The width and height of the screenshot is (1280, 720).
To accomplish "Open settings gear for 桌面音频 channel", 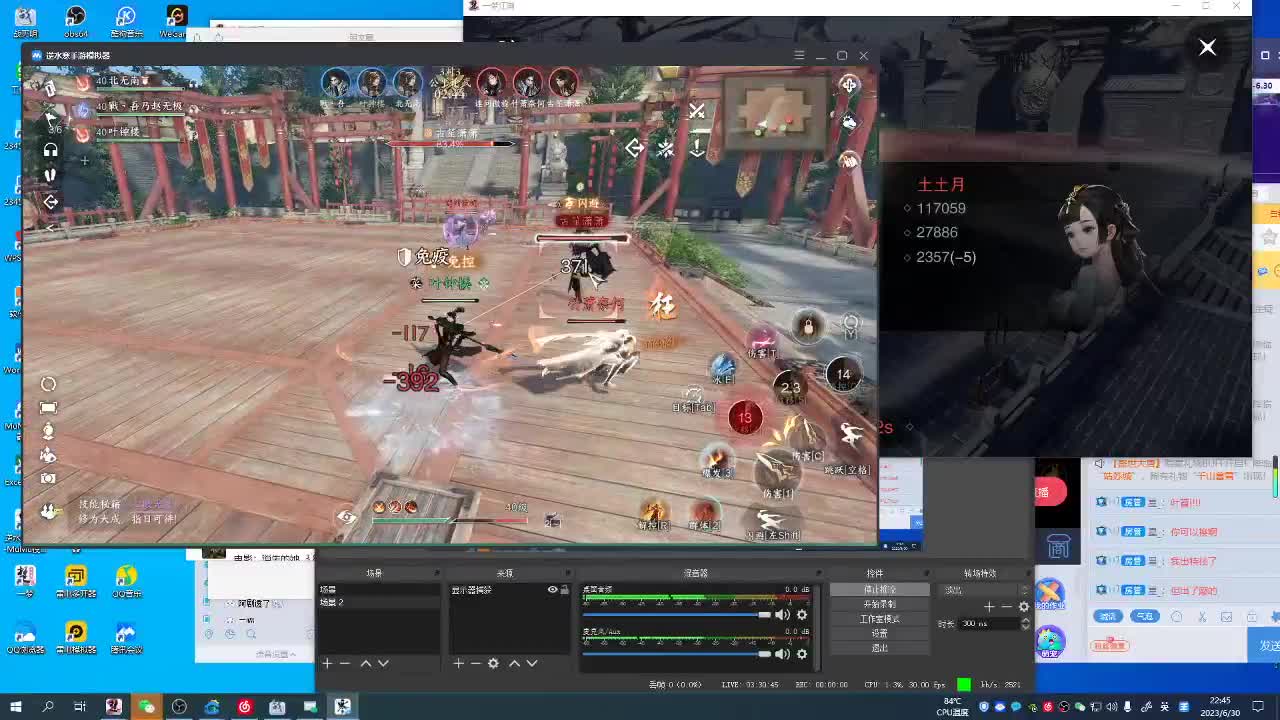I will tap(801, 614).
